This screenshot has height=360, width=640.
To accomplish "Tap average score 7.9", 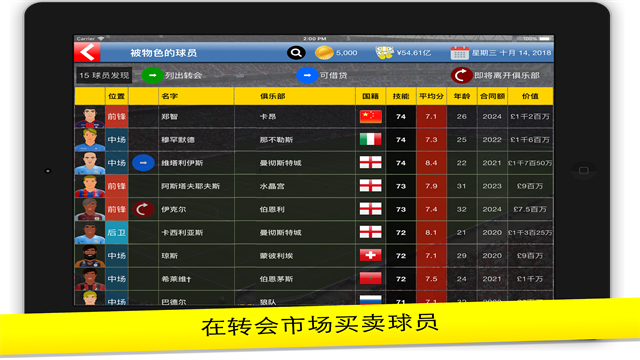I will coord(431,186).
